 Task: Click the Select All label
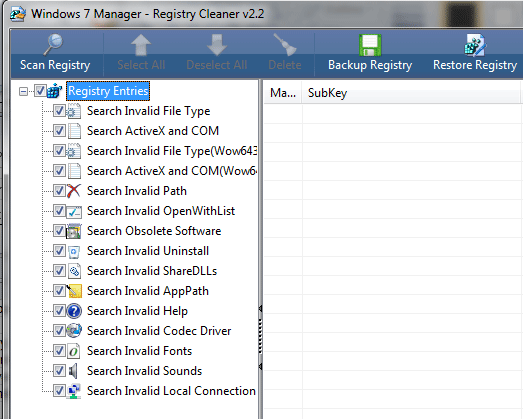pyautogui.click(x=141, y=65)
